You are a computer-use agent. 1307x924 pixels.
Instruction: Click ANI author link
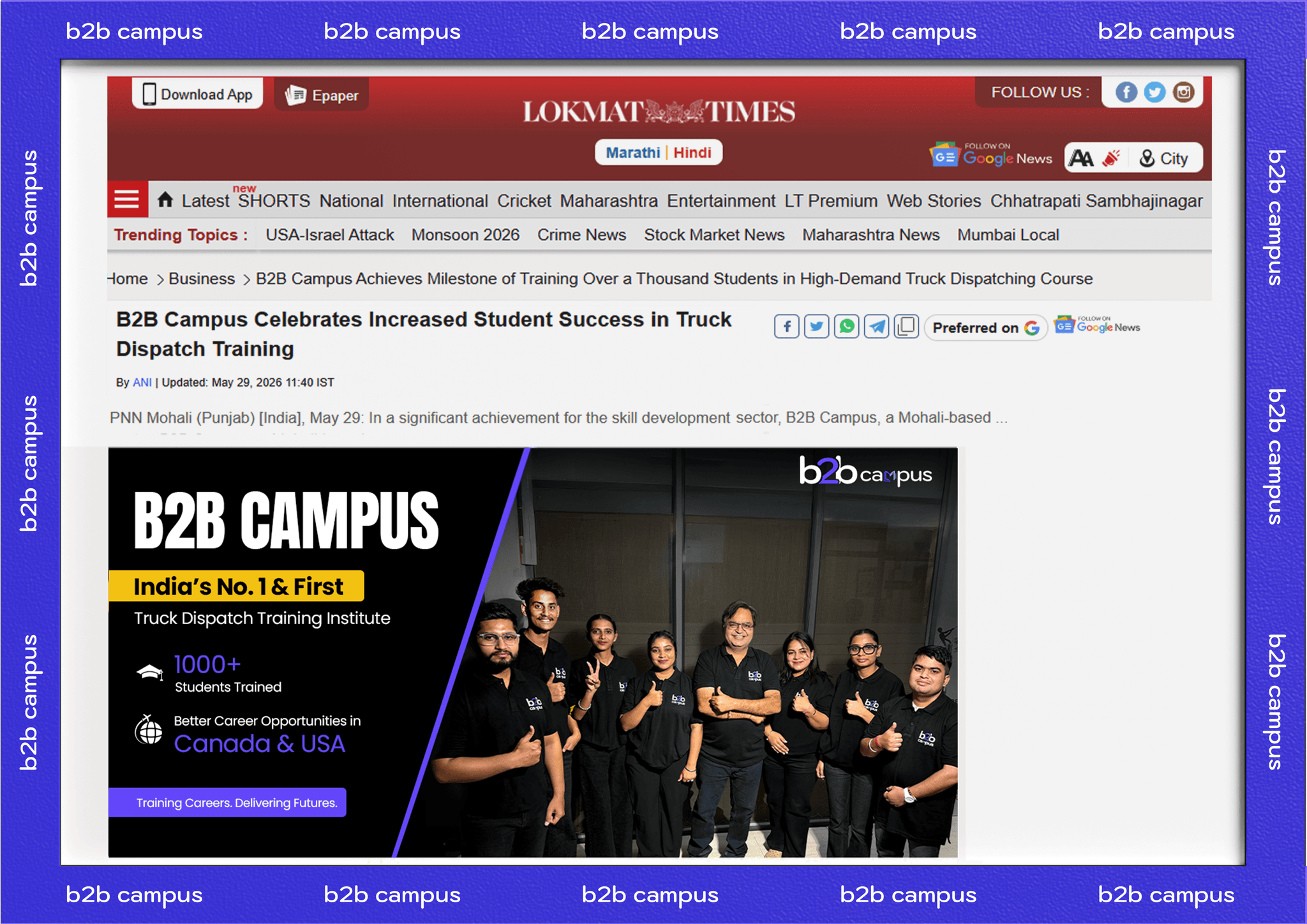coord(142,382)
